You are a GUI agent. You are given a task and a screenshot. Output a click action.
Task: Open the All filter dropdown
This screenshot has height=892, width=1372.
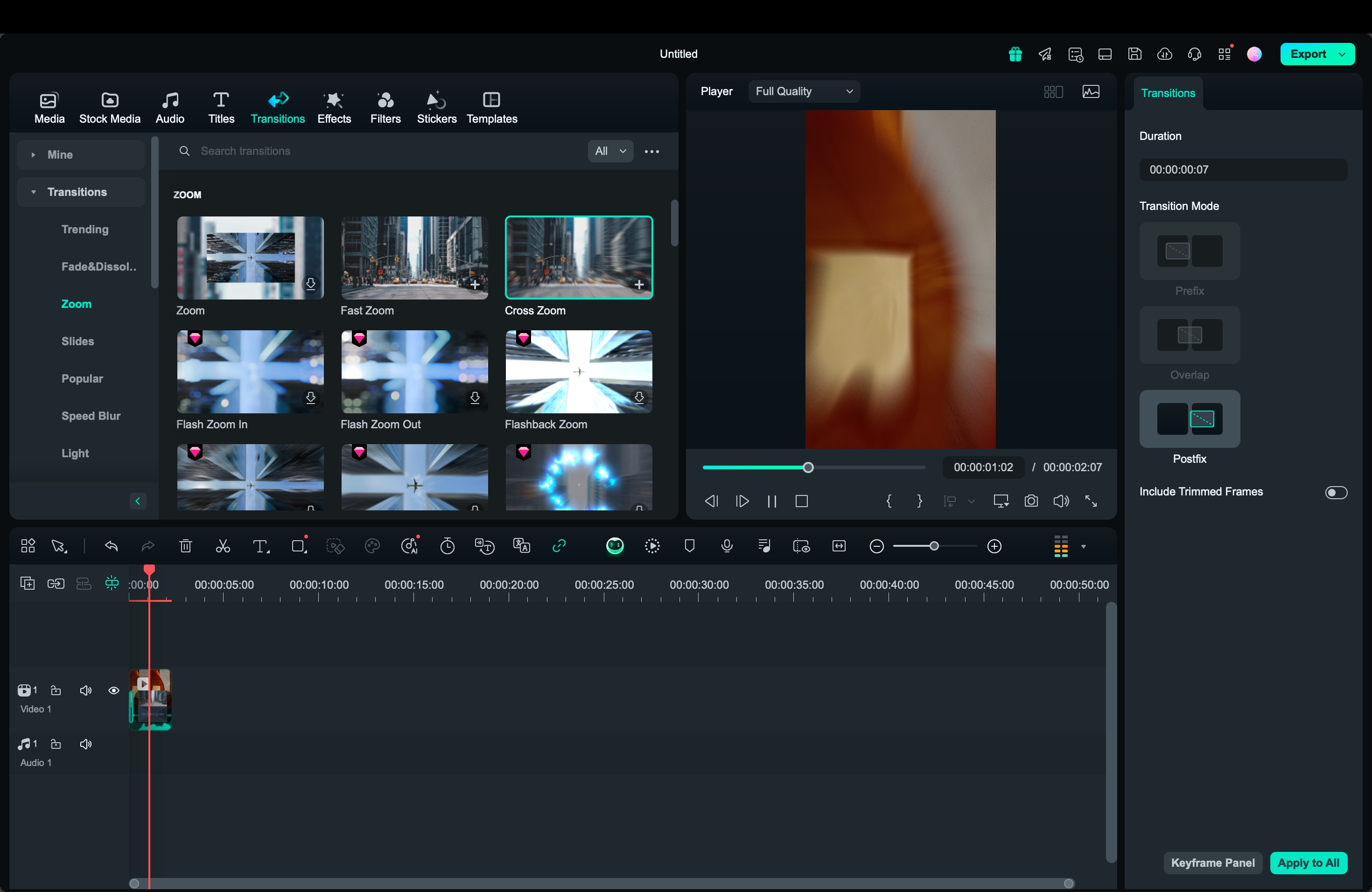click(x=610, y=151)
